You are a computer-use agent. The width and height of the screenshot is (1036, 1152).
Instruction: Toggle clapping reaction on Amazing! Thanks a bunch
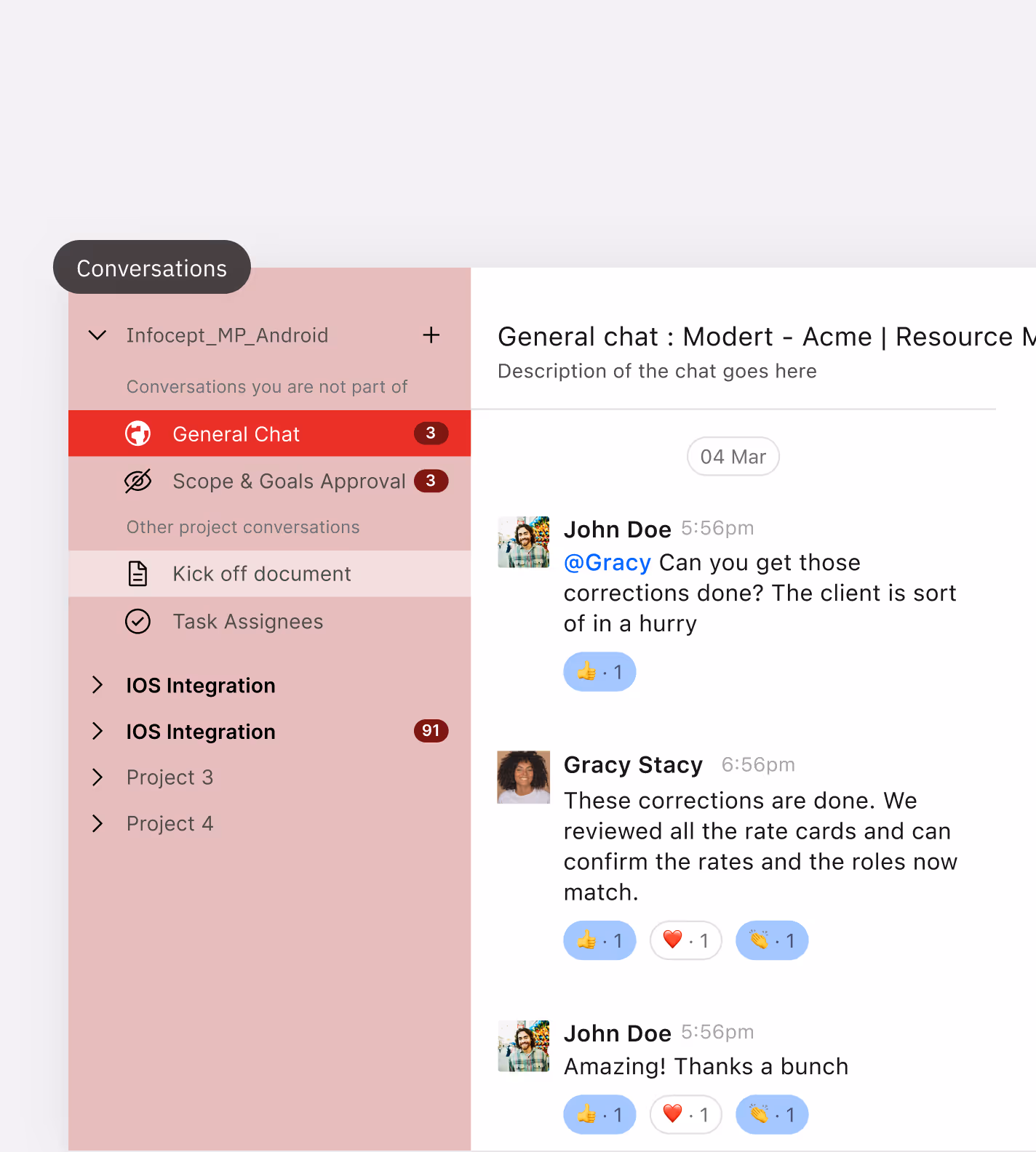coord(772,1114)
